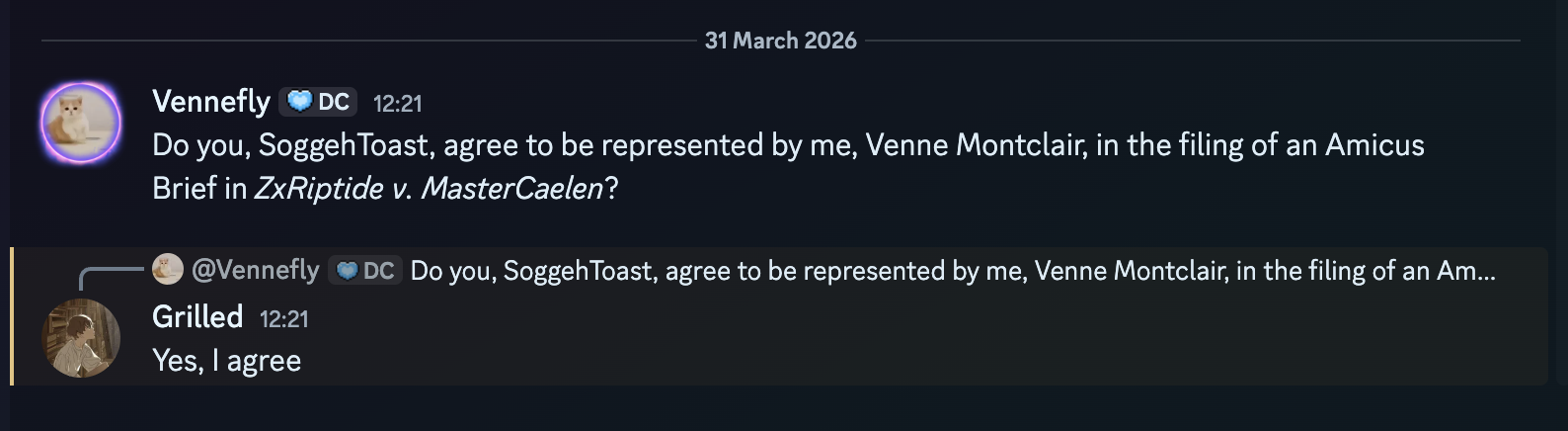The width and height of the screenshot is (1568, 431).
Task: Click the 31 March 2026 date divider
Action: (x=780, y=41)
